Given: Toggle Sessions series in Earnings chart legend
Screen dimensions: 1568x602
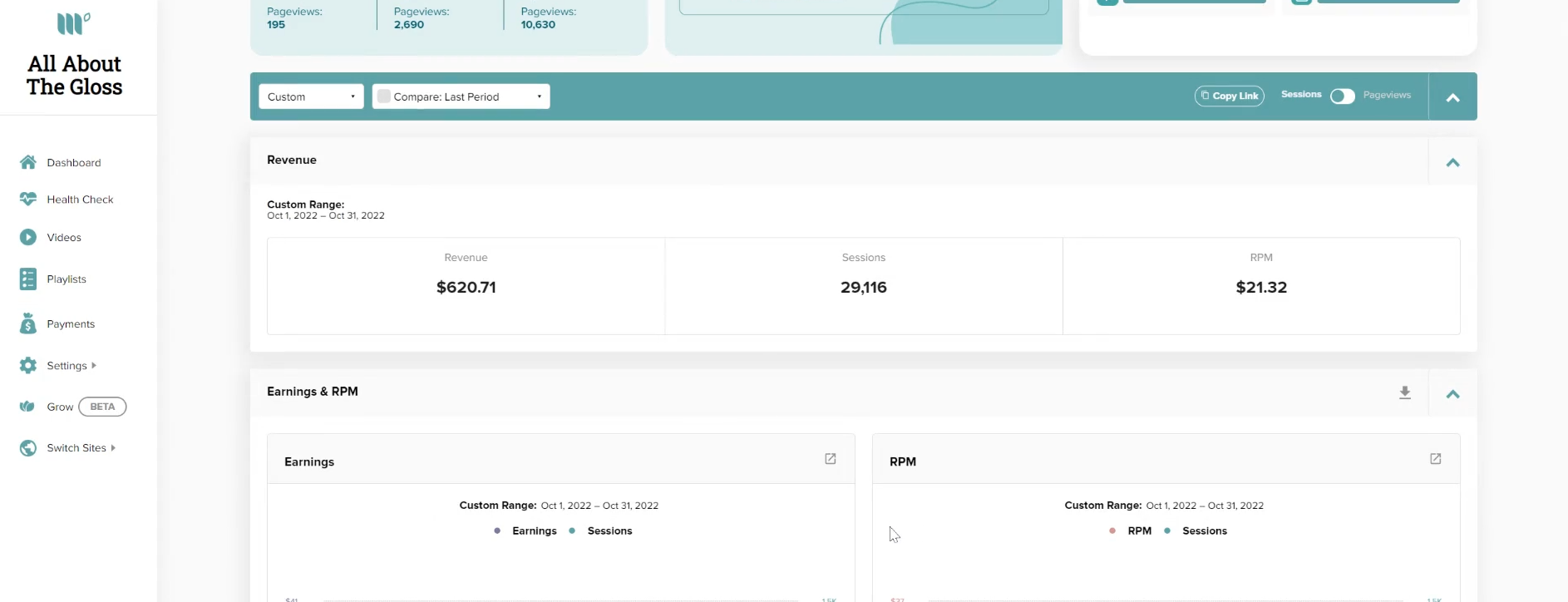Looking at the screenshot, I should tap(600, 530).
